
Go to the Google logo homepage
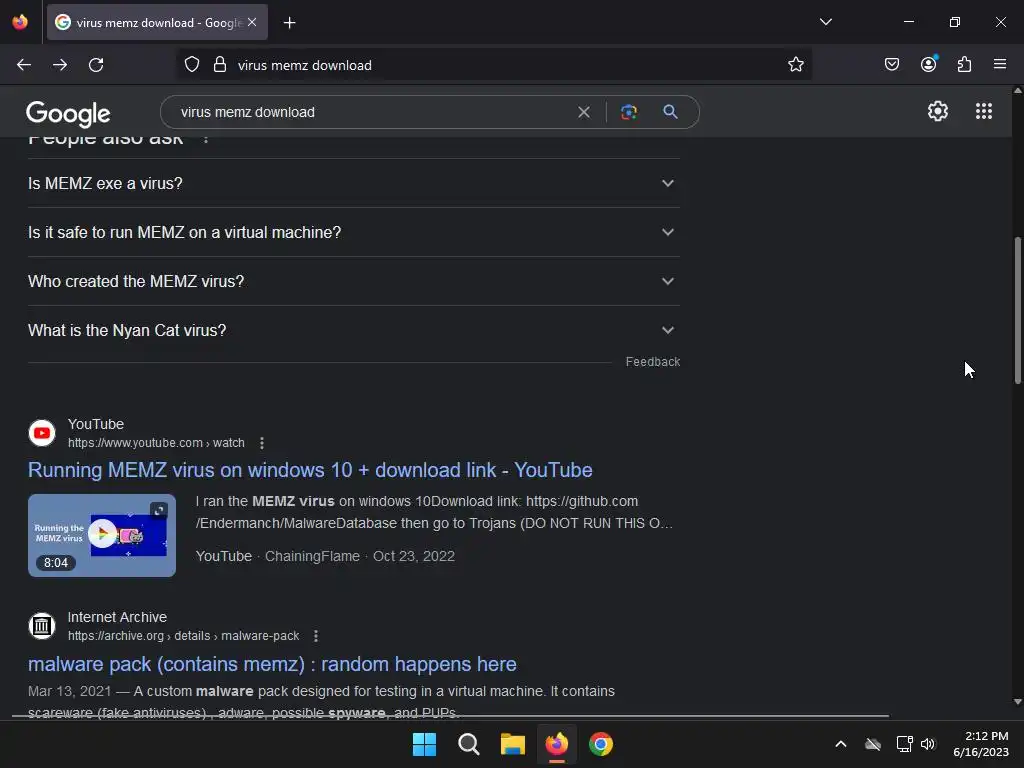pyautogui.click(x=69, y=114)
